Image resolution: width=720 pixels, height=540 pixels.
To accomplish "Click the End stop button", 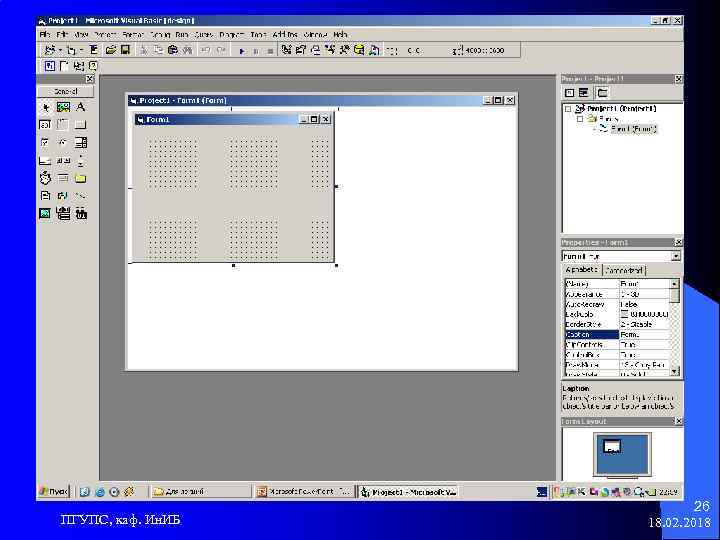I will pyautogui.click(x=270, y=51).
